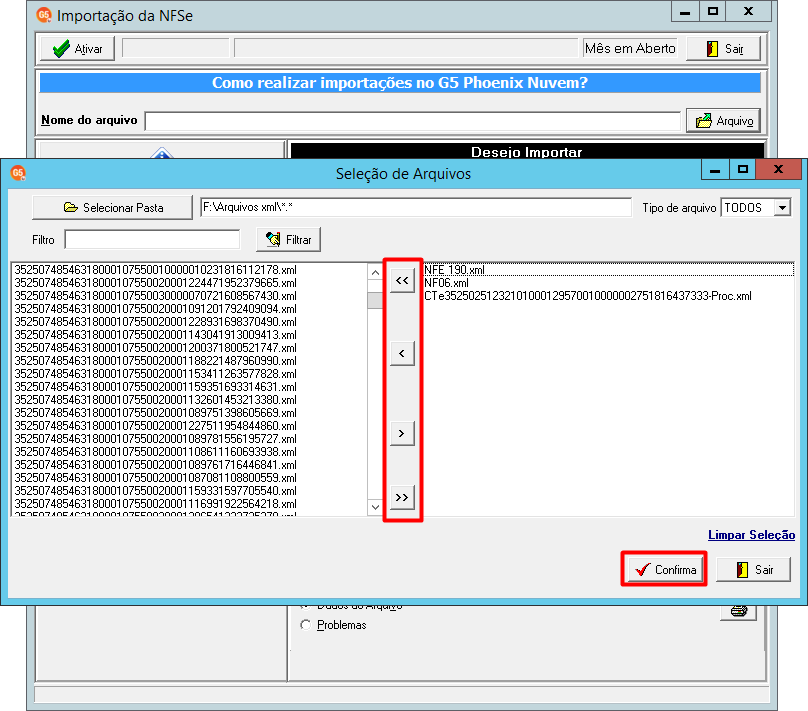Click into the Filtro text field

[x=152, y=240]
